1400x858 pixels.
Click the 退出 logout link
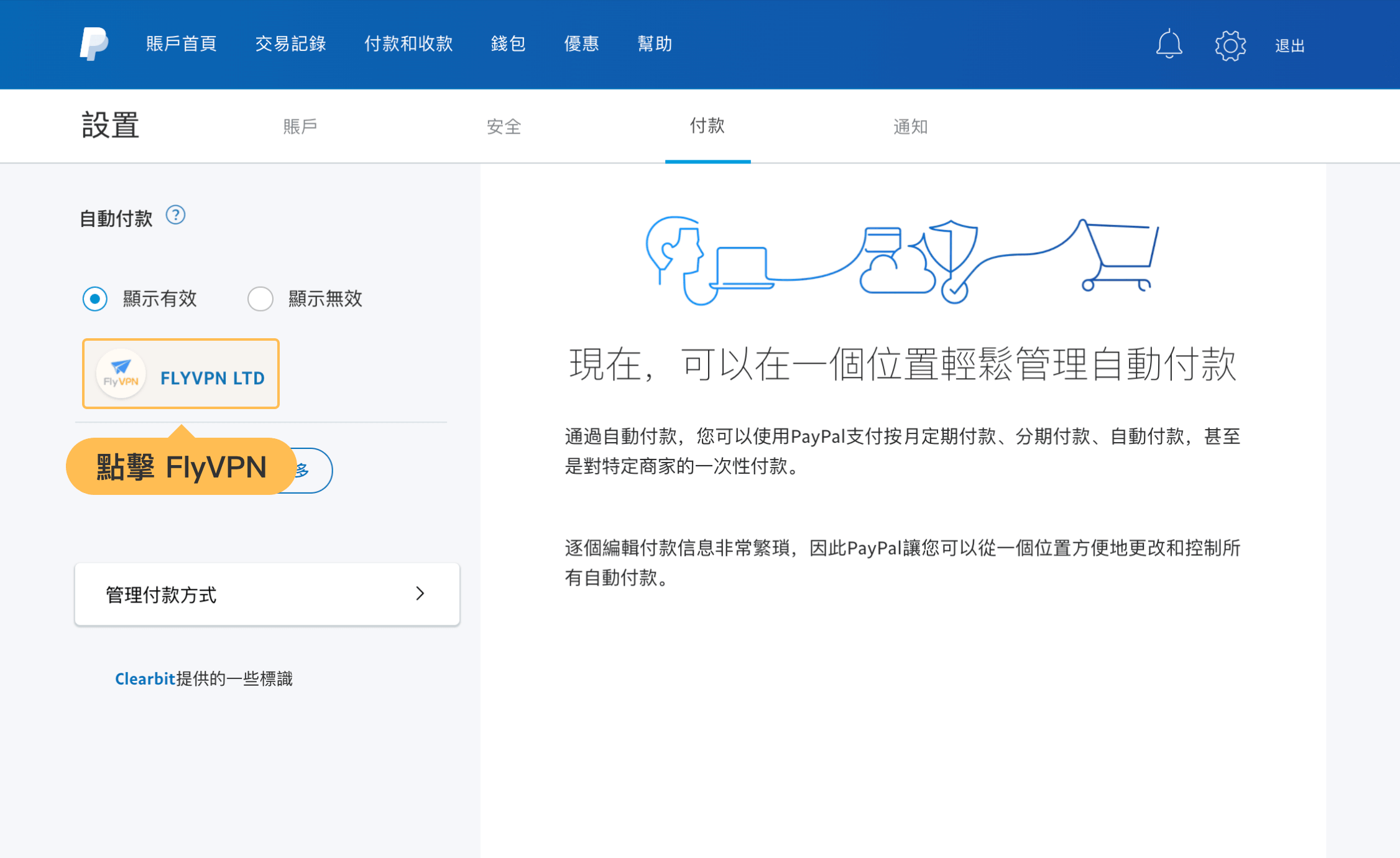click(1289, 46)
